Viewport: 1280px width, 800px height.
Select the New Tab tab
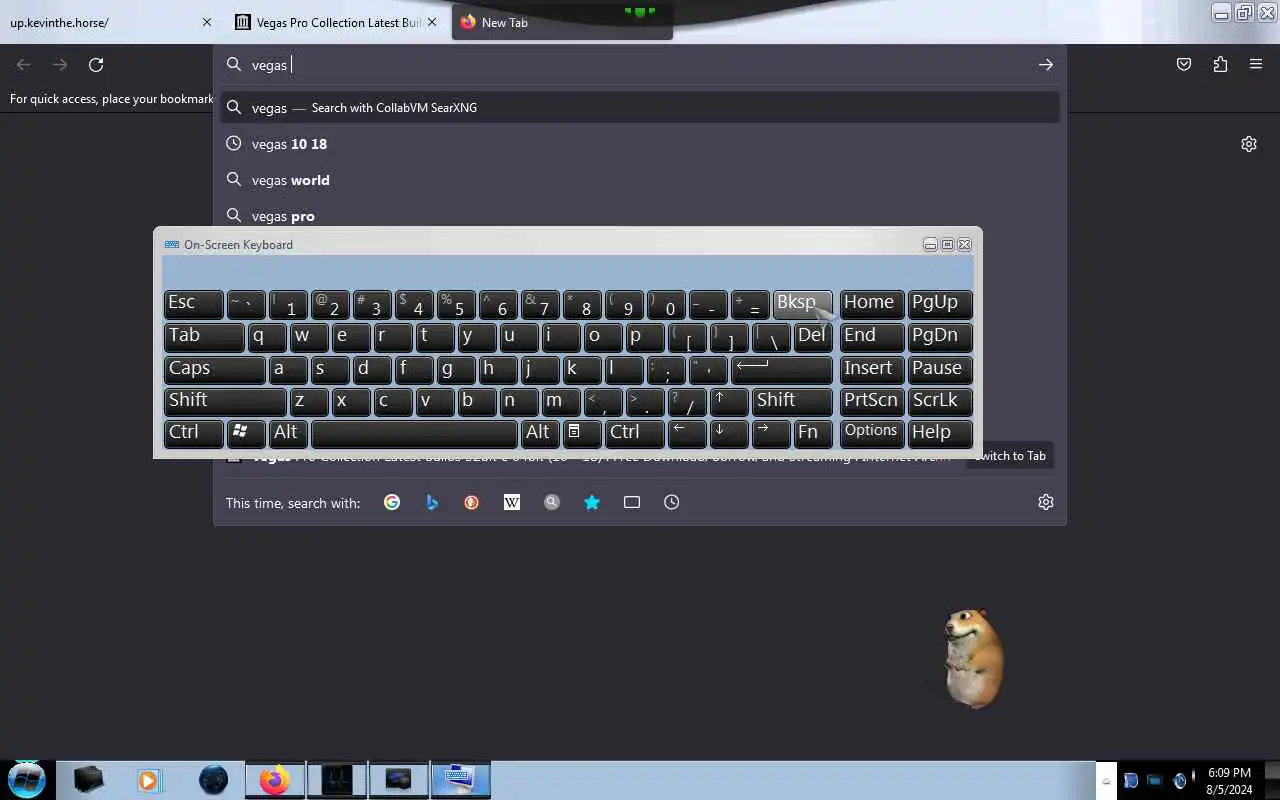562,22
